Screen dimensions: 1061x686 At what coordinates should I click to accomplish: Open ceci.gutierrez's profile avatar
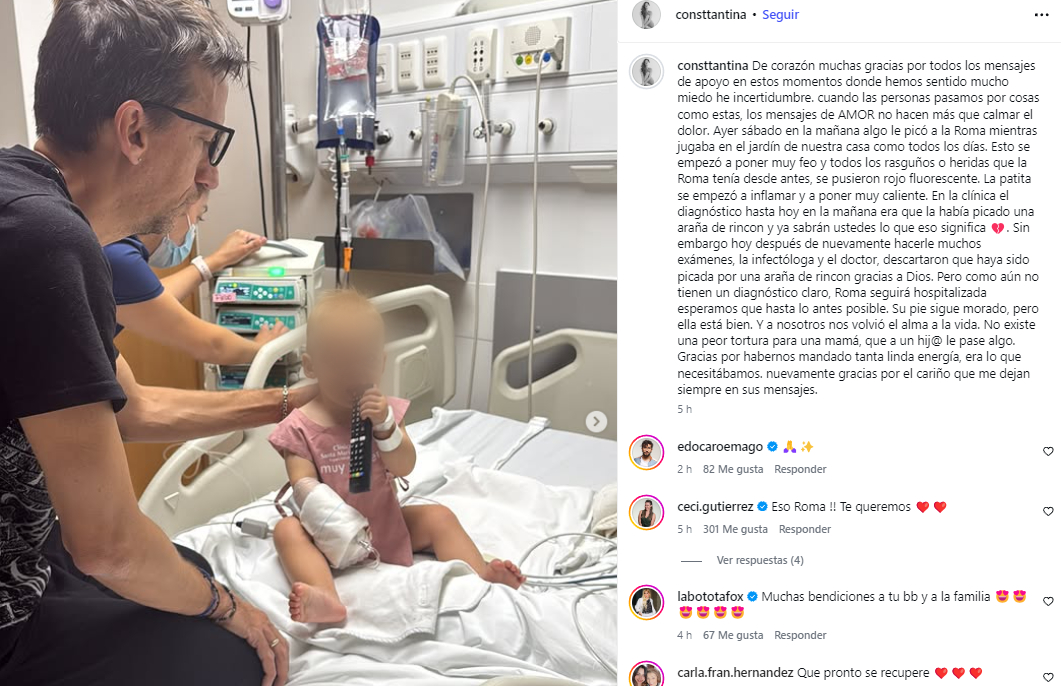click(646, 512)
